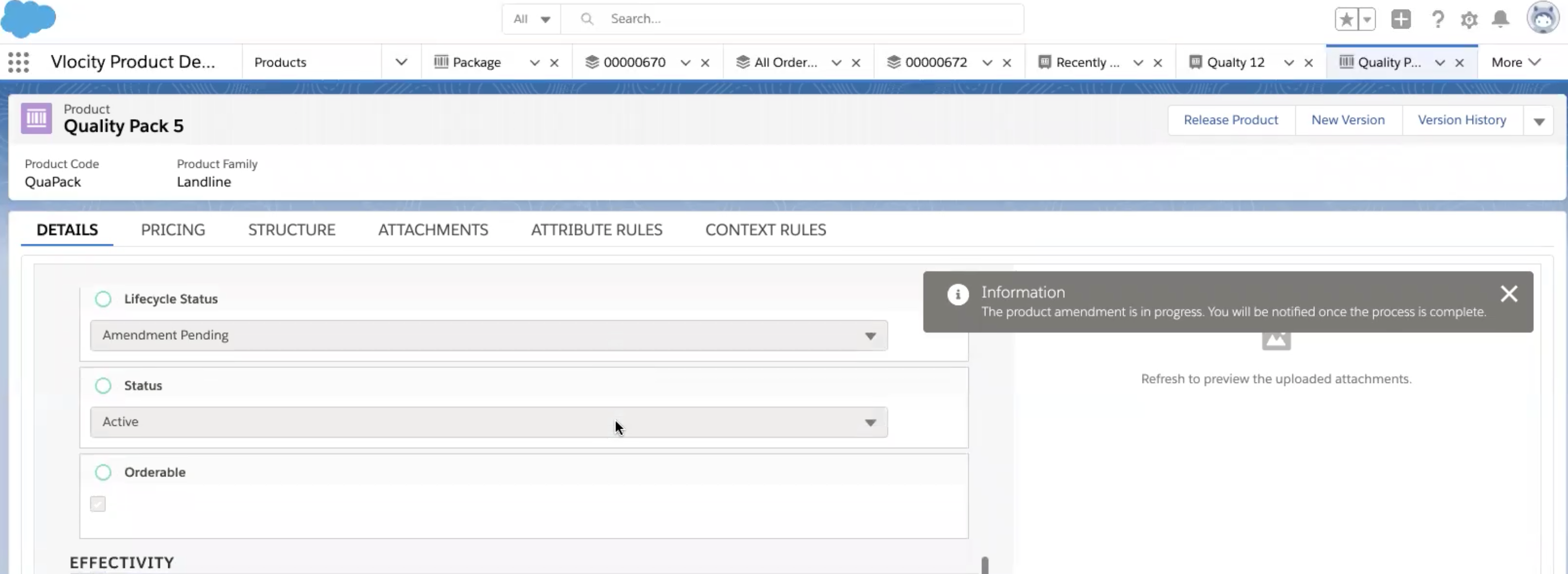Click the Refresh to preview attachments text
The width and height of the screenshot is (1568, 574).
tap(1276, 379)
